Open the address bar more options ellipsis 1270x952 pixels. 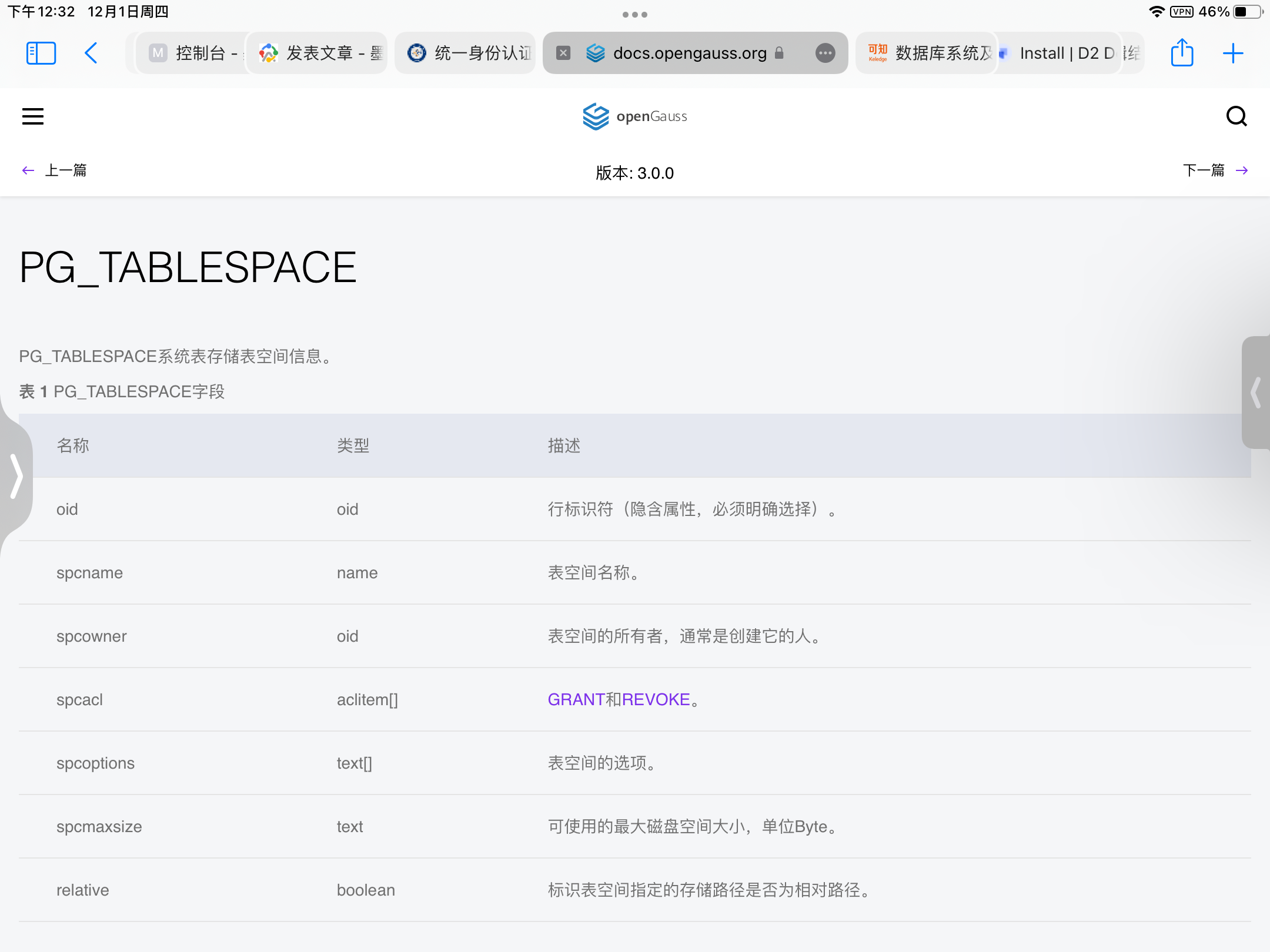[x=825, y=53]
